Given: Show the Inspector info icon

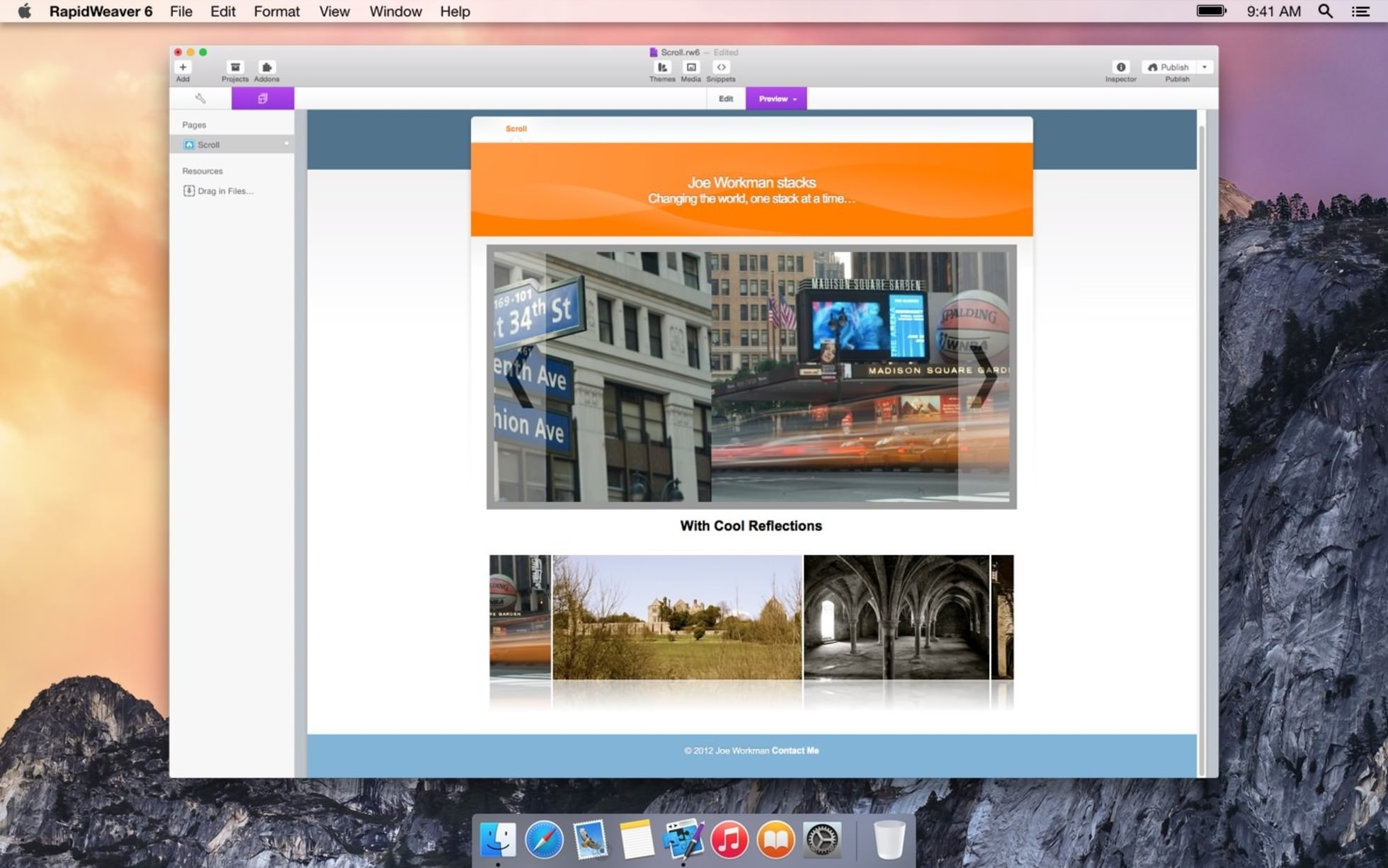Looking at the screenshot, I should click(1121, 67).
